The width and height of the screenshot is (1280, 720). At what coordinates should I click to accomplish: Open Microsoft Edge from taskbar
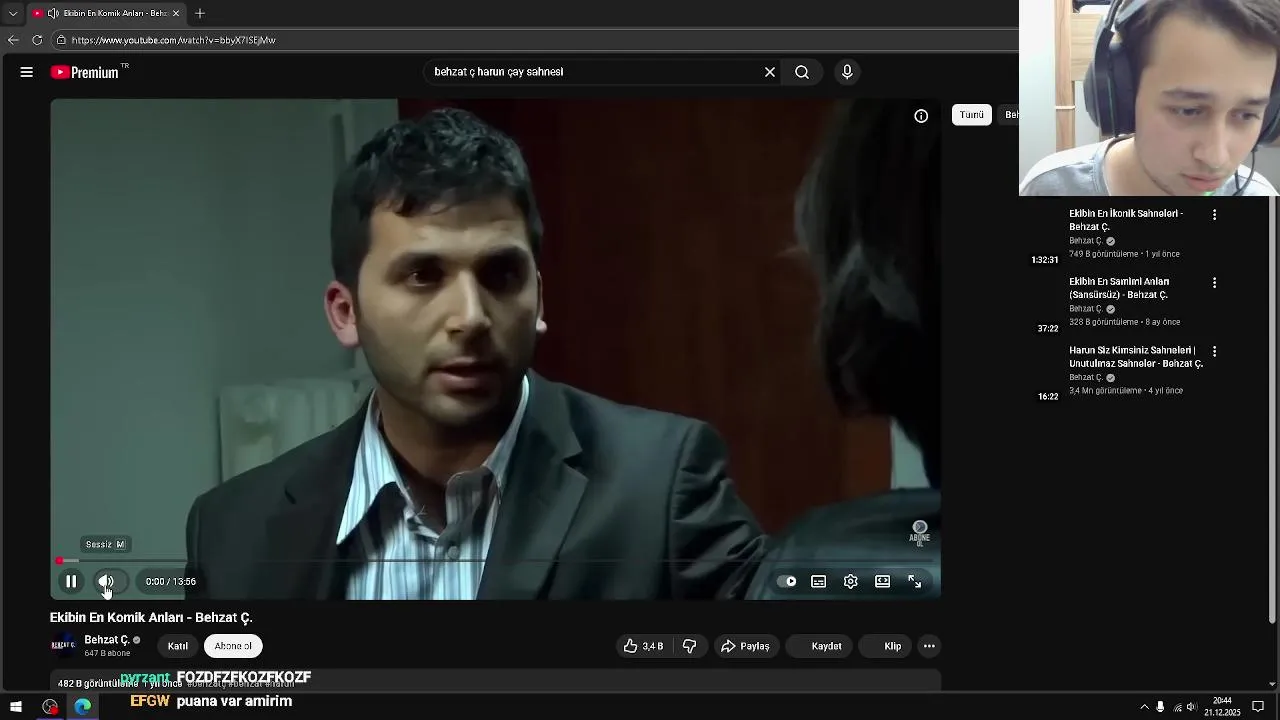point(83,707)
